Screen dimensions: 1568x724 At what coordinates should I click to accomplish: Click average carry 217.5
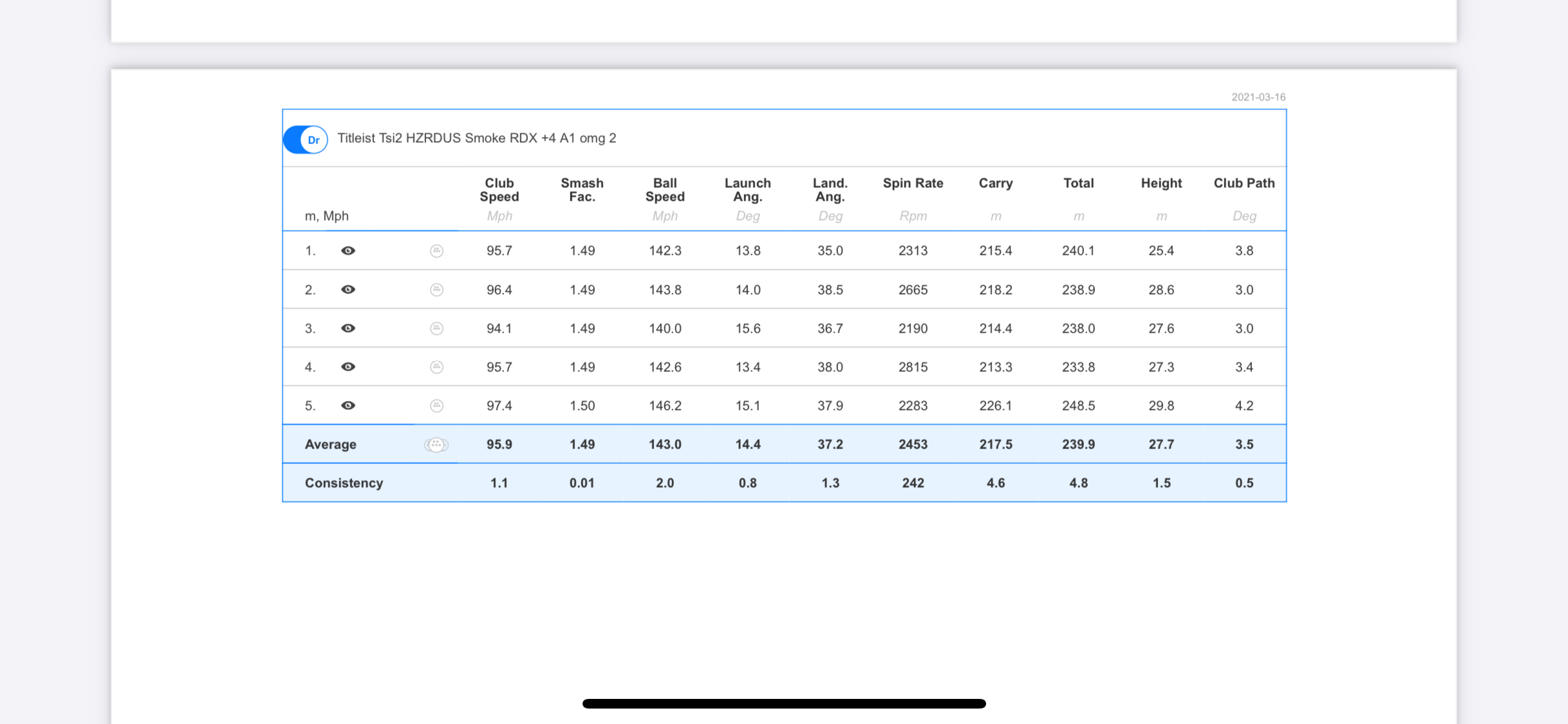click(x=996, y=444)
